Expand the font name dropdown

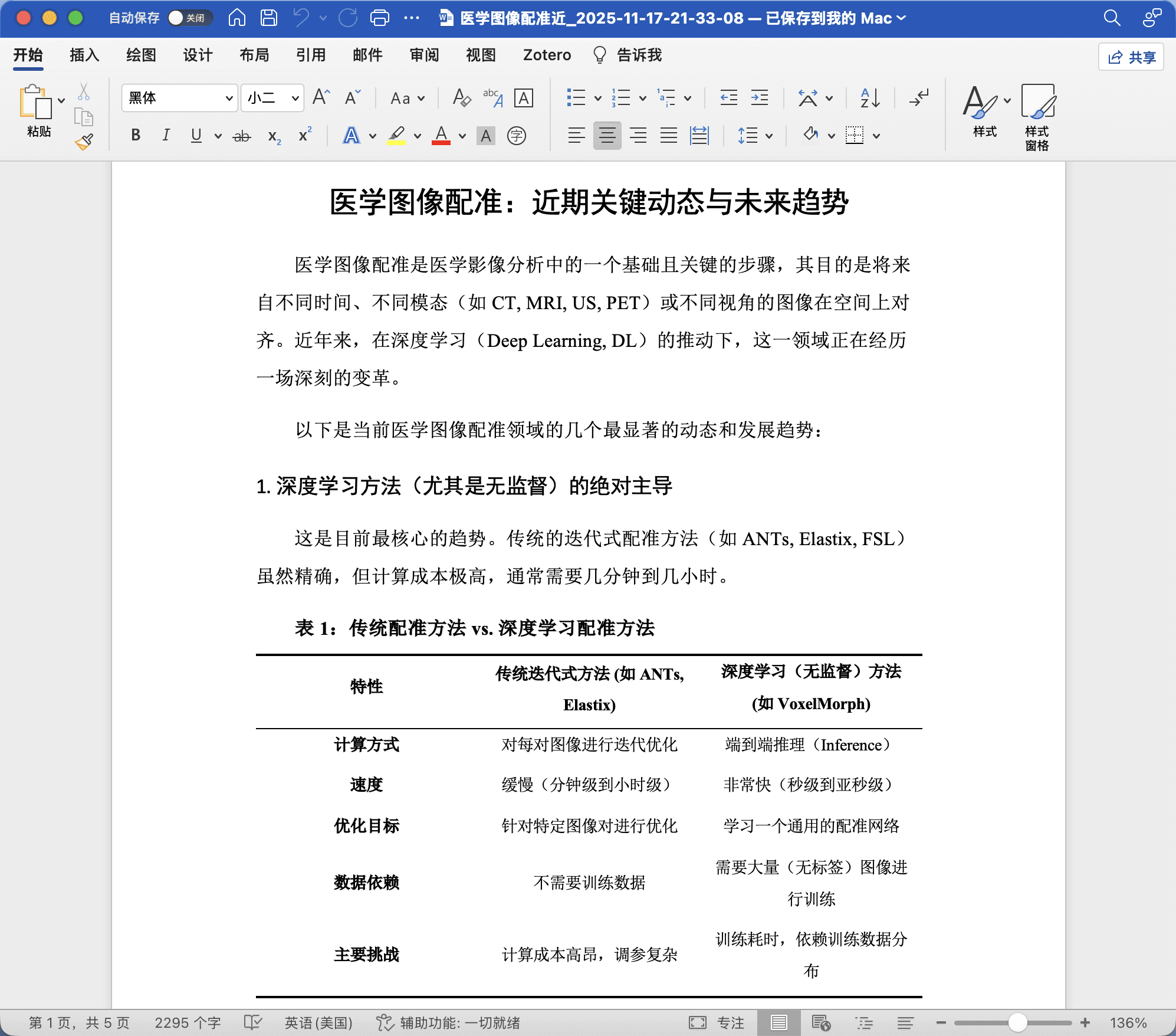point(229,99)
